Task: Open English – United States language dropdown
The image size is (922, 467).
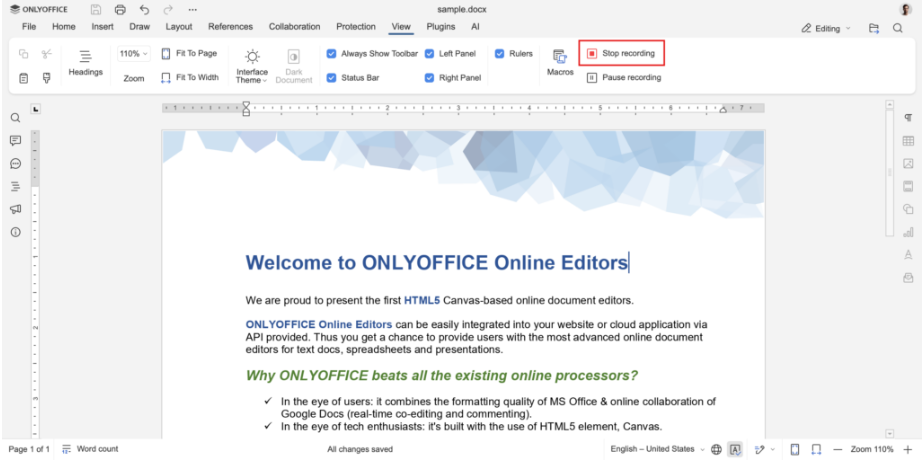Action: pyautogui.click(x=657, y=449)
